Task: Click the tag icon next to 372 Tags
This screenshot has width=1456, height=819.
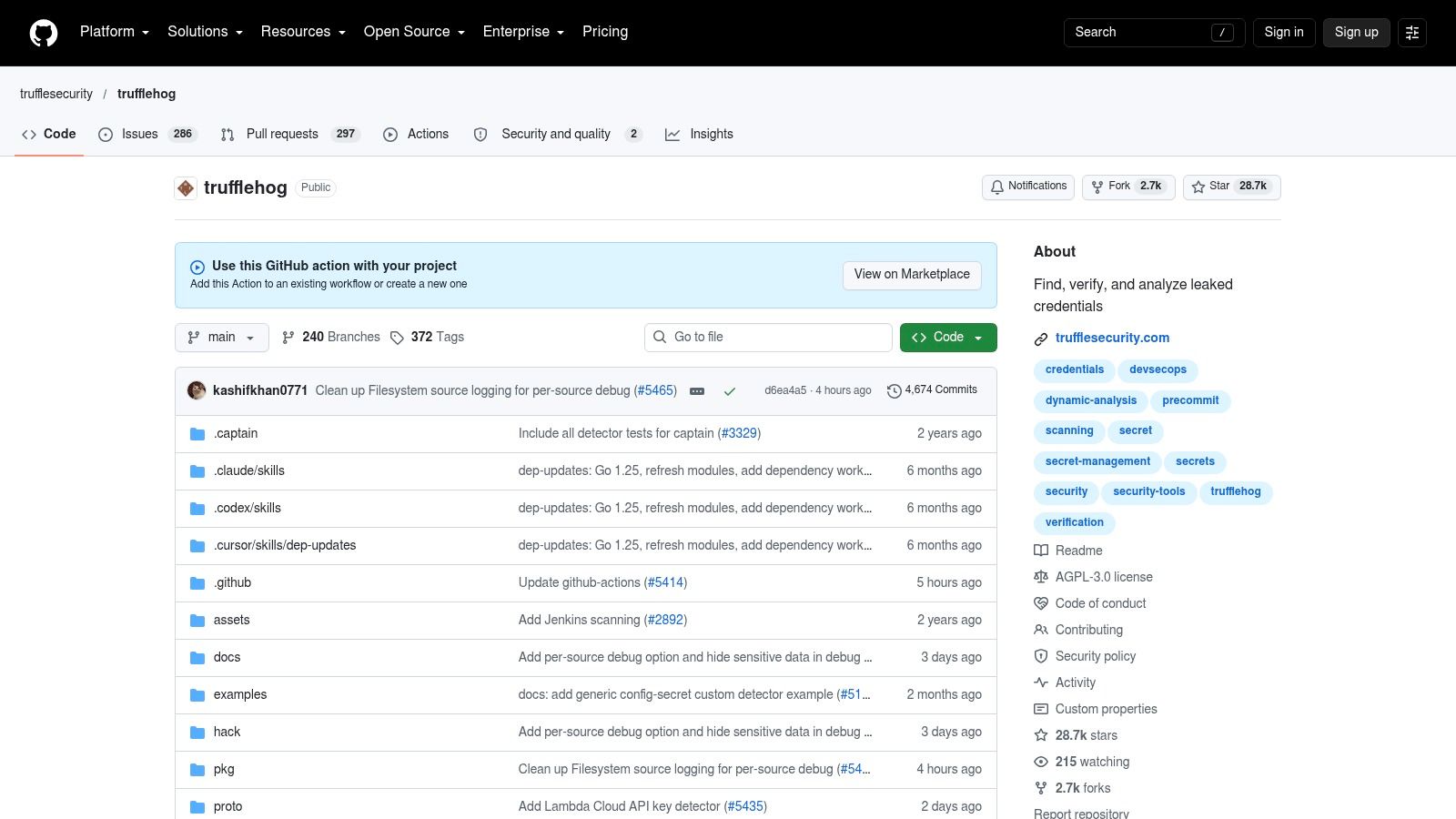Action: (397, 338)
